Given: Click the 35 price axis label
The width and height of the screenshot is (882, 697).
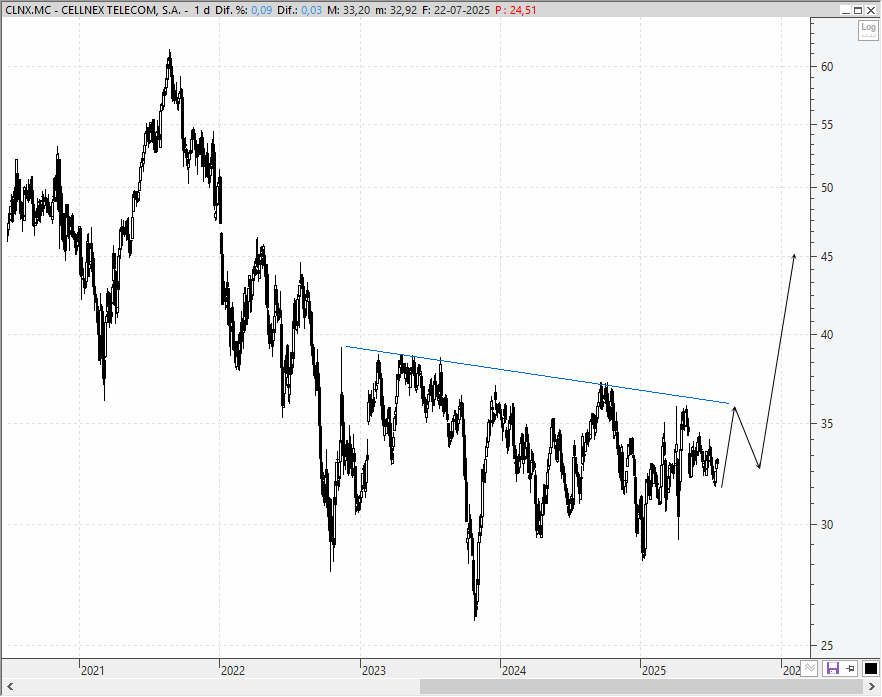Looking at the screenshot, I should pos(826,424).
